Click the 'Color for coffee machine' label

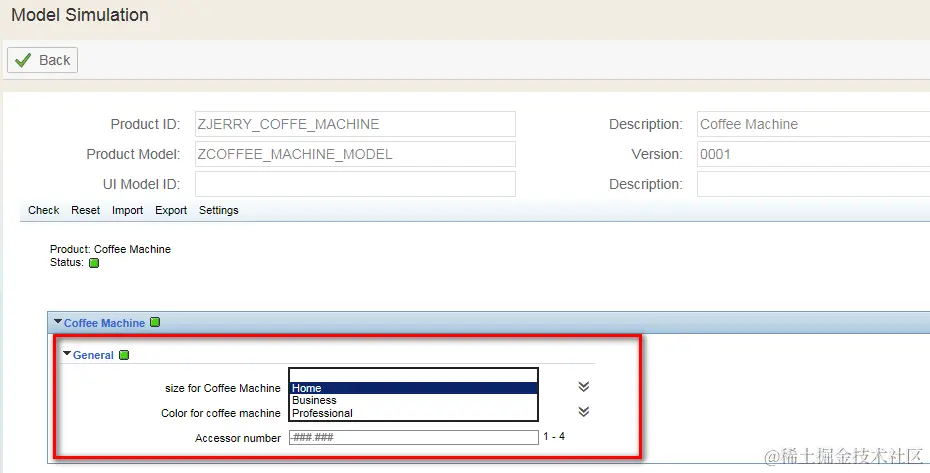(x=221, y=413)
